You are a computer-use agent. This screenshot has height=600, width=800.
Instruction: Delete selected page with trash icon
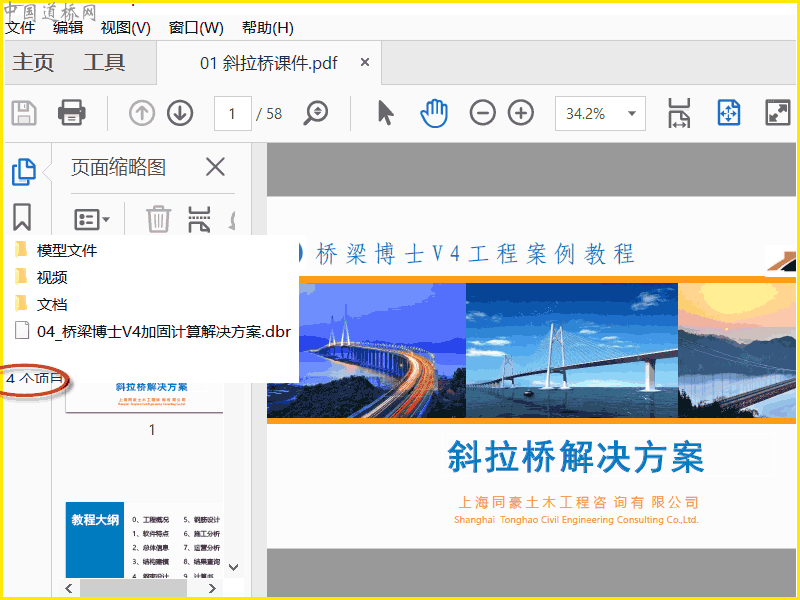click(158, 219)
